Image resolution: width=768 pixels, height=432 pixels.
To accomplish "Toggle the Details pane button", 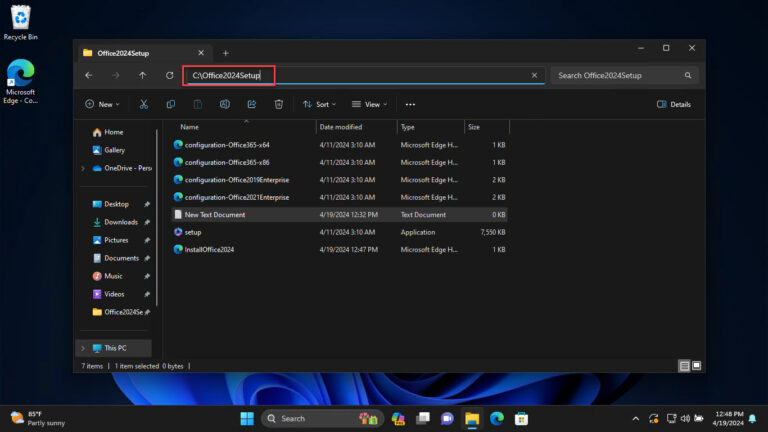I will tap(674, 104).
